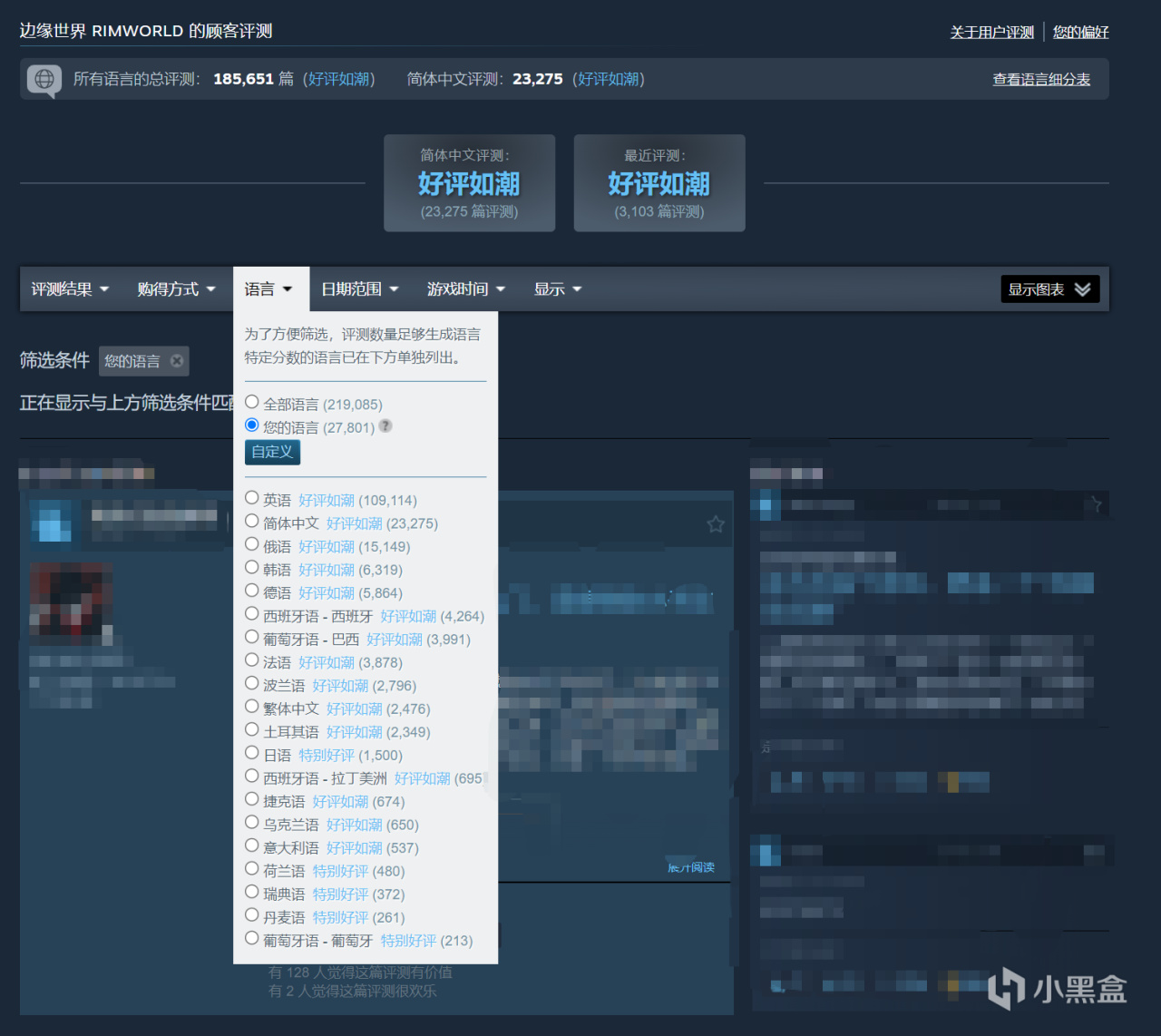Click the 最近评测 summary box
This screenshot has height=1036, width=1161.
pos(659,183)
